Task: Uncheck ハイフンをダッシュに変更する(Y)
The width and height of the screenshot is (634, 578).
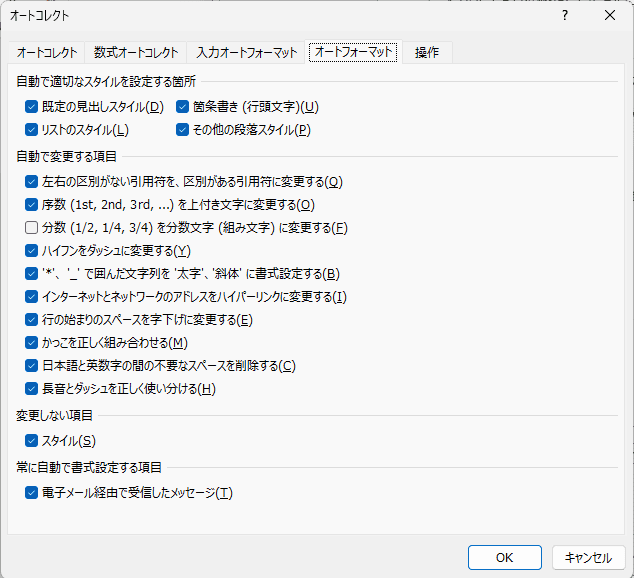Action: click(x=31, y=251)
